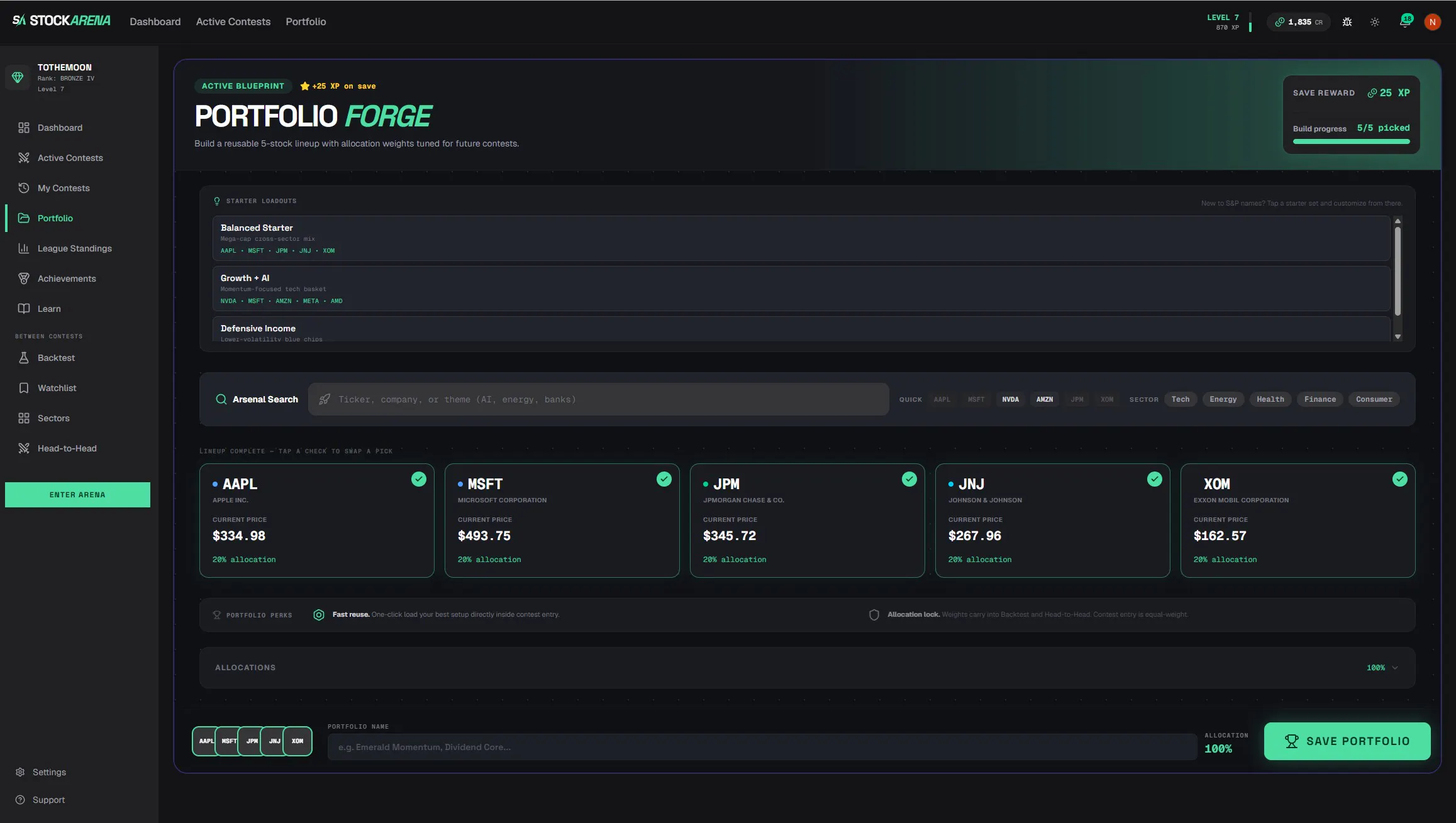Viewport: 1456px width, 823px height.
Task: Add NVDA from the Quick chips
Action: point(1011,399)
